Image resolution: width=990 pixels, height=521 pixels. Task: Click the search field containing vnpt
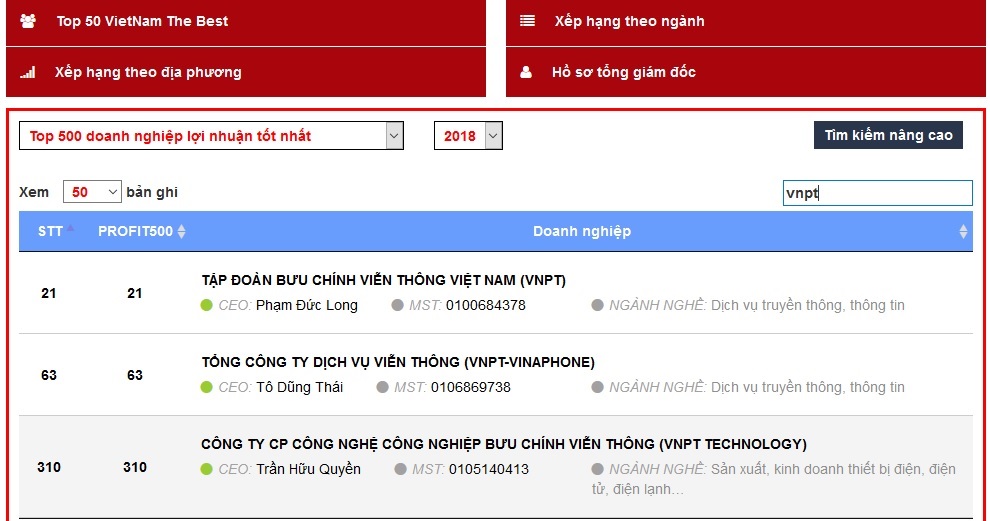(x=877, y=193)
